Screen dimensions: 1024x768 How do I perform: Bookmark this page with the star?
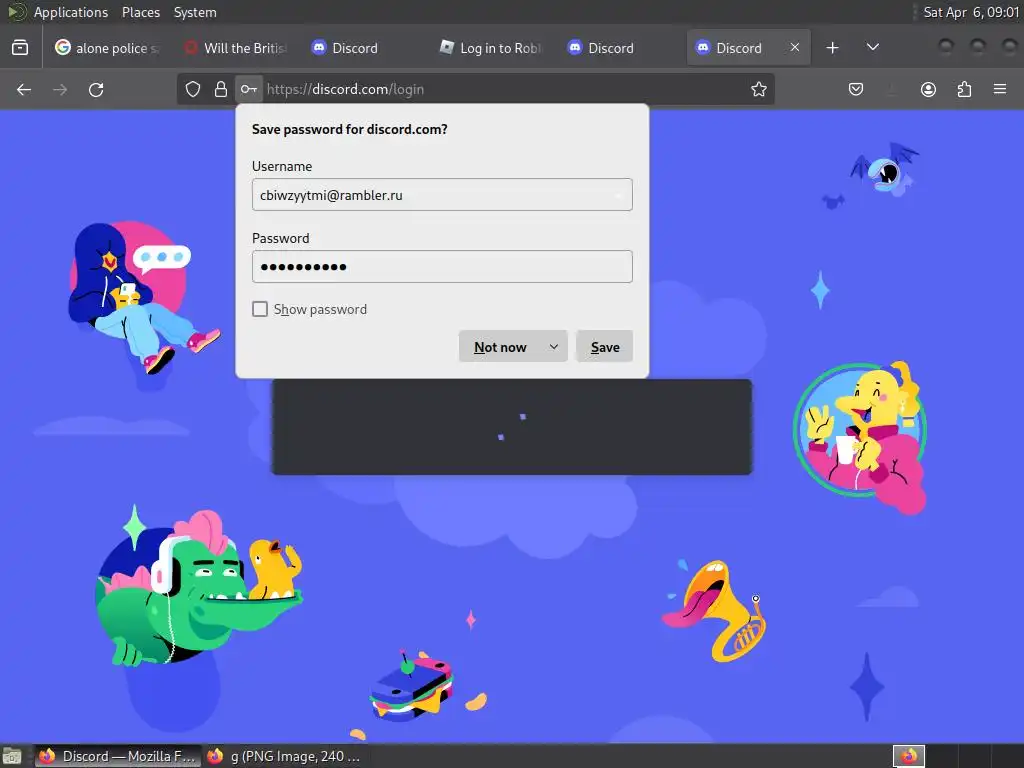point(758,89)
